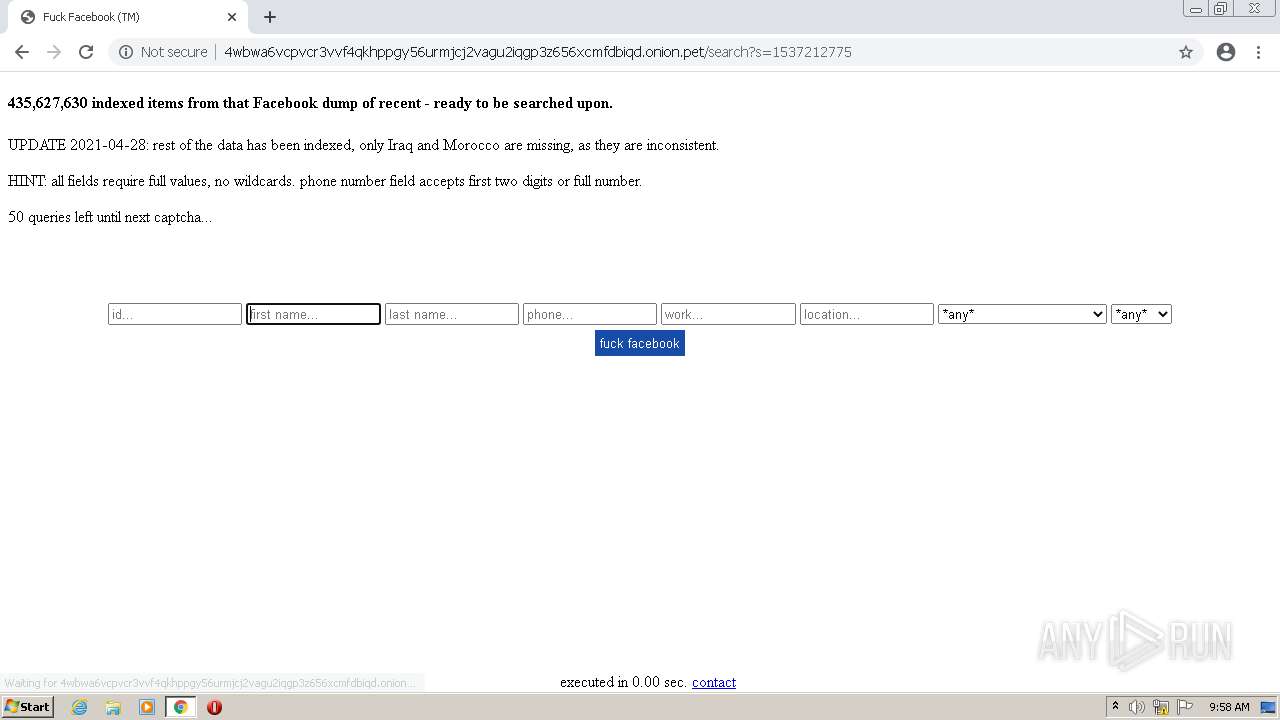
Task: Launch Internet Explorer from taskbar
Action: click(x=80, y=707)
